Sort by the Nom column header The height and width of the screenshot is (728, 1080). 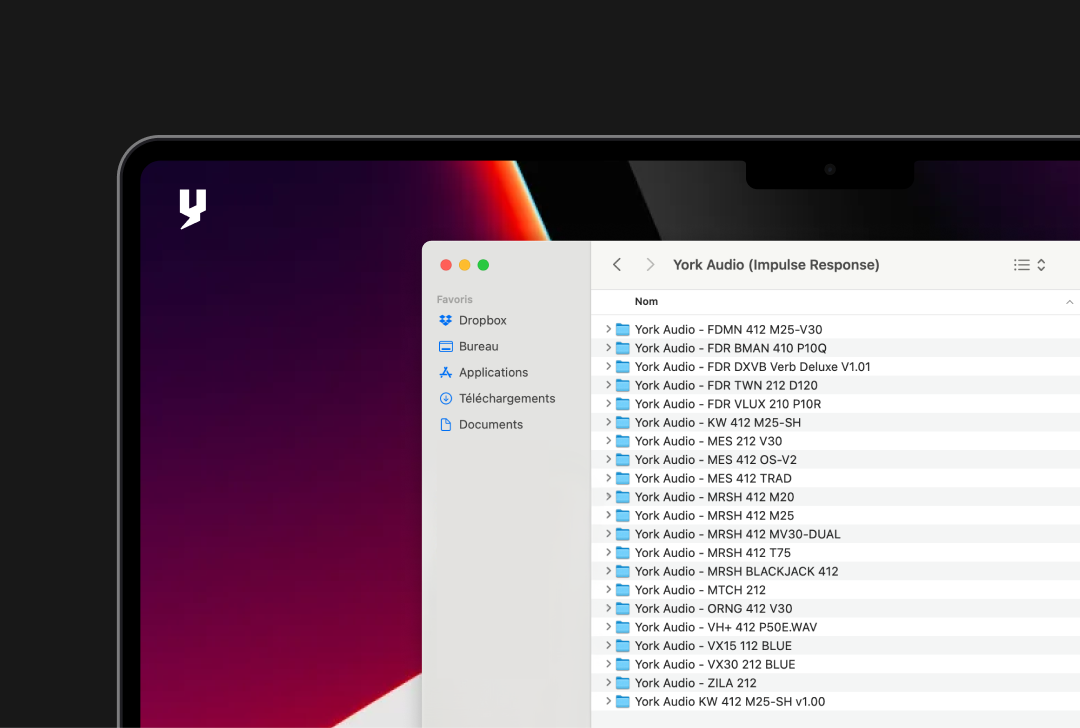point(646,302)
